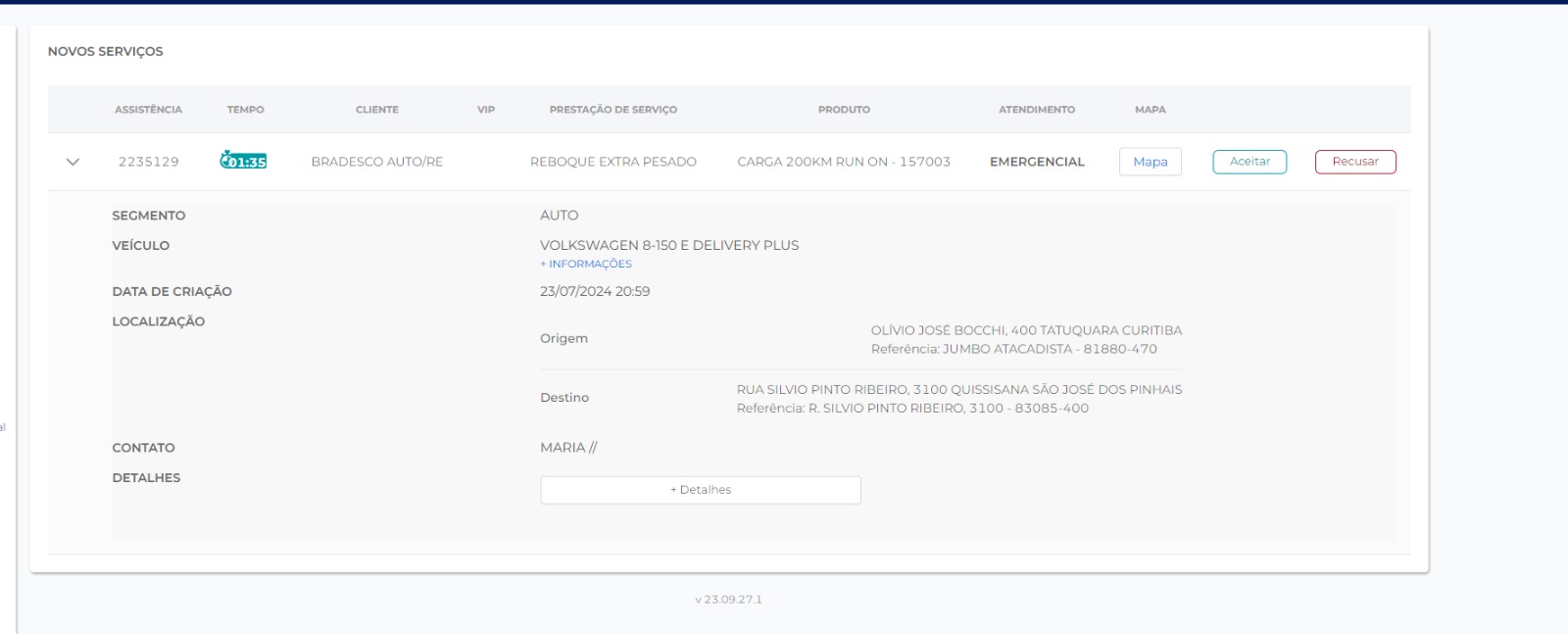Click destination reference 83085-400 line

(912, 409)
